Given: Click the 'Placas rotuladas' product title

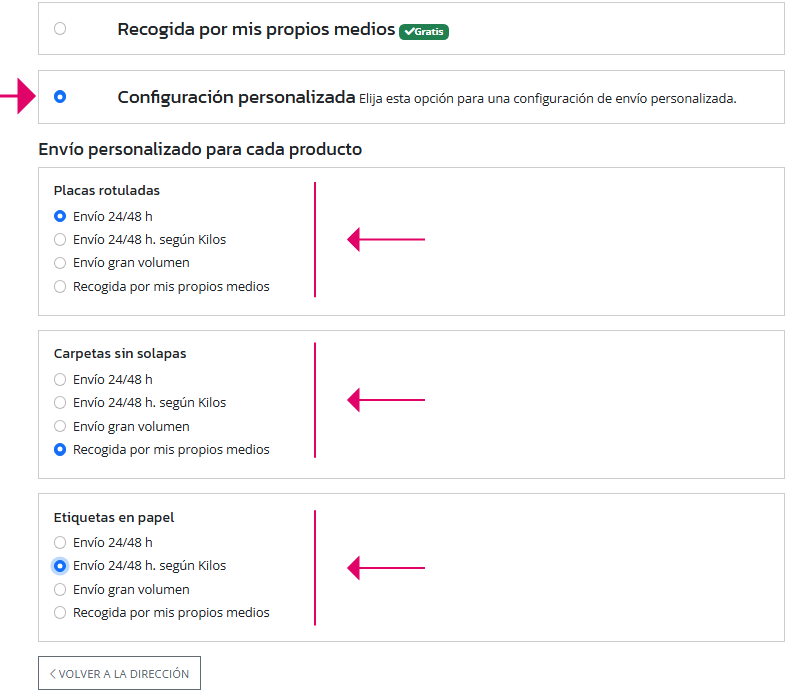Looking at the screenshot, I should (106, 190).
